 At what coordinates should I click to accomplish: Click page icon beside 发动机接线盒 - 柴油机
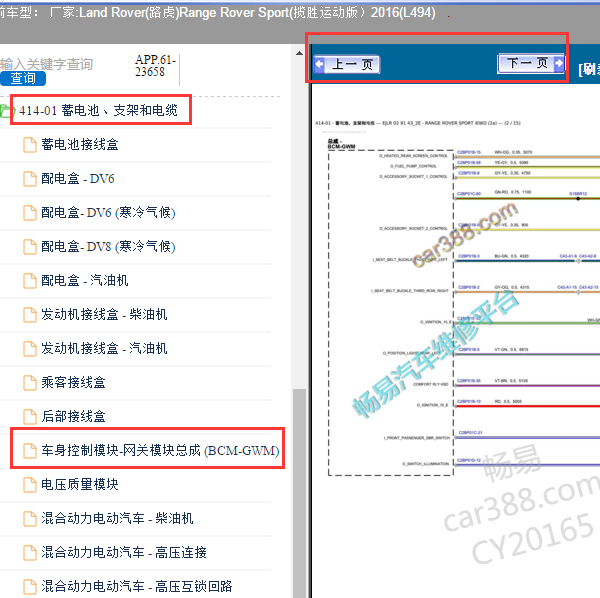tap(30, 315)
